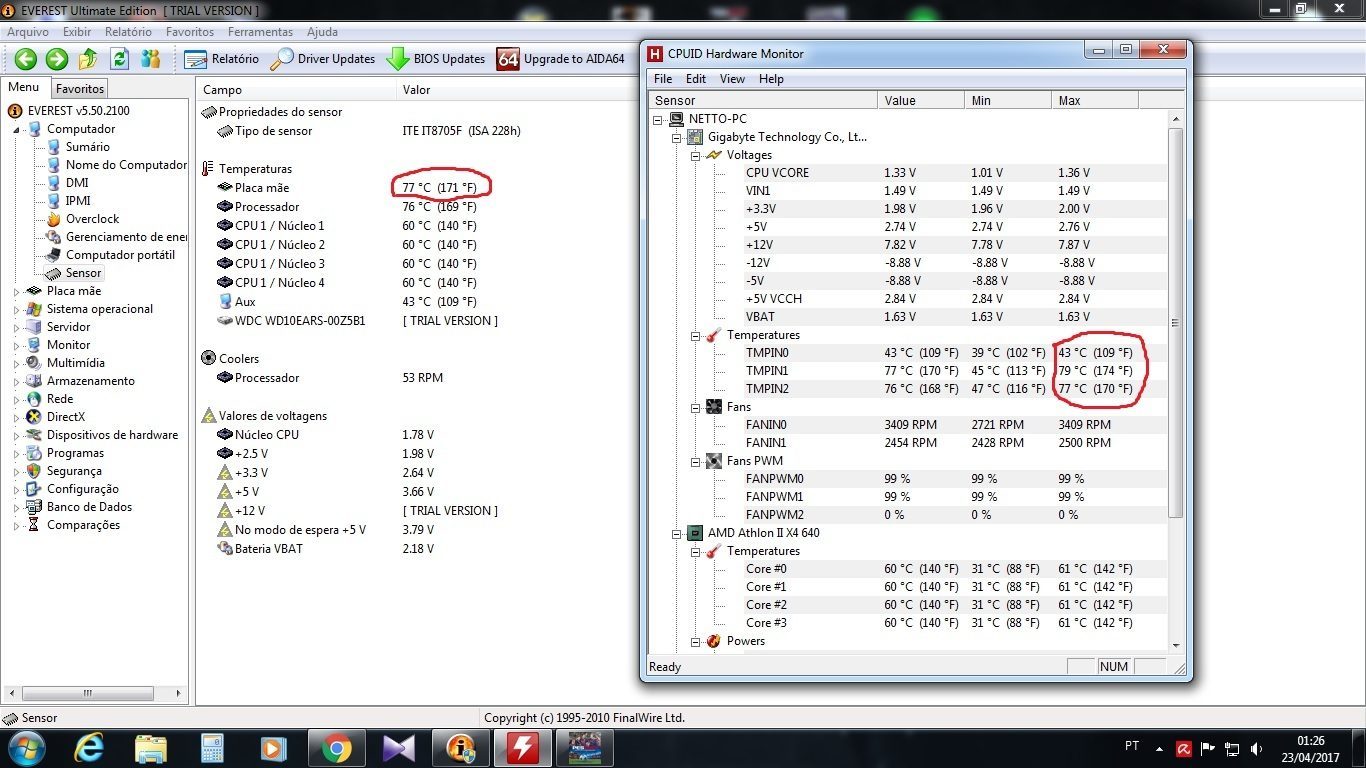
Task: Open the Exibir menu
Action: point(77,32)
